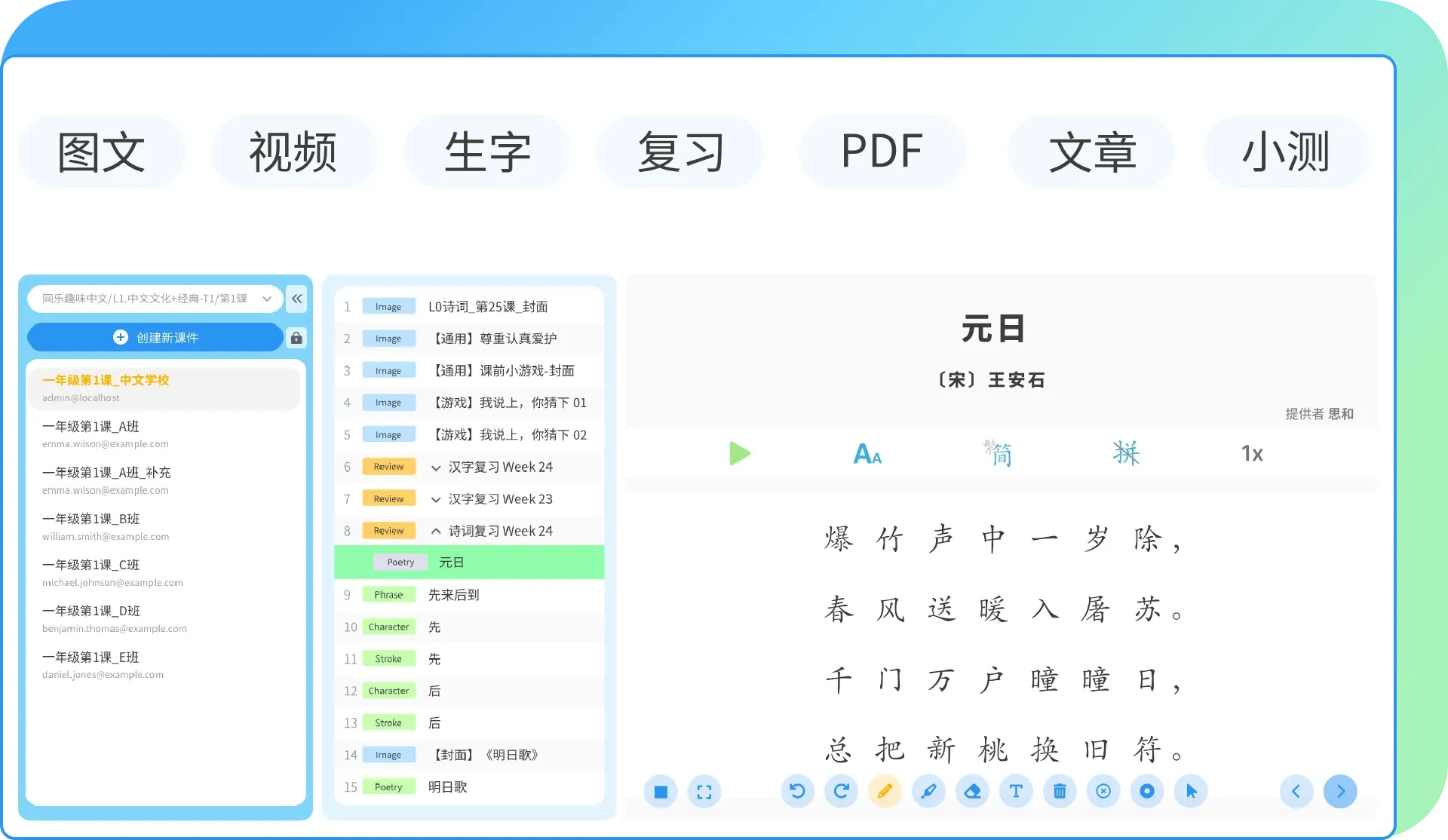Open the 生字 tab
The width and height of the screenshot is (1448, 840).
pyautogui.click(x=487, y=152)
